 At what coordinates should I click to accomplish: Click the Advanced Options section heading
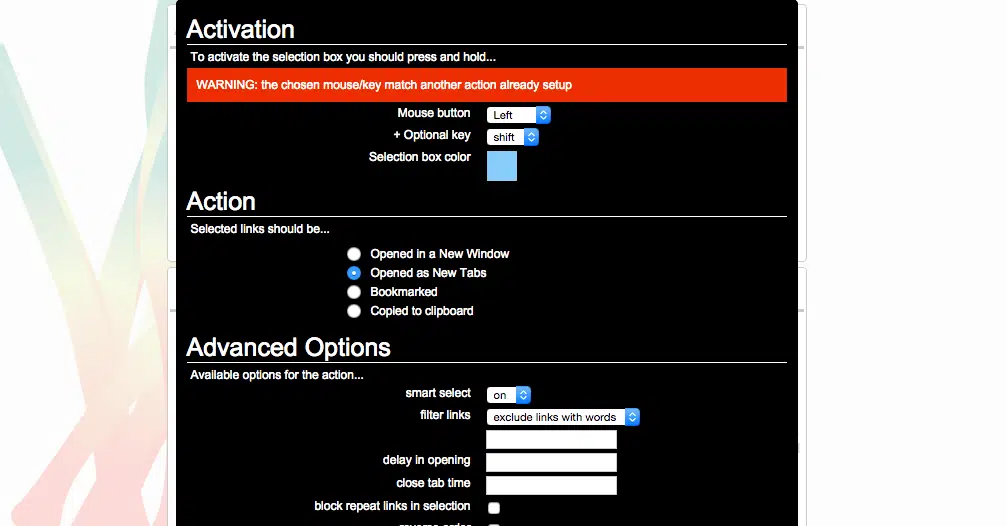pos(288,348)
